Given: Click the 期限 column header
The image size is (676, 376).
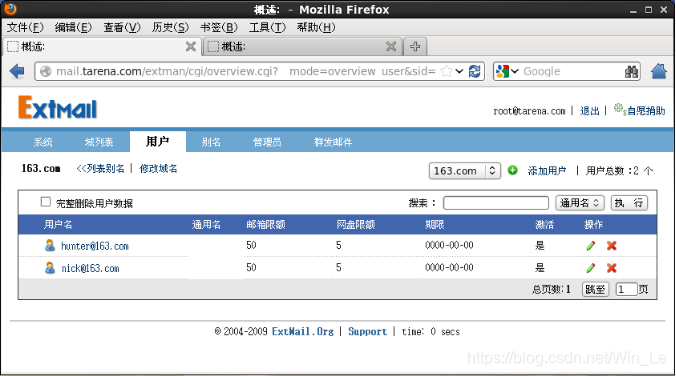Looking at the screenshot, I should click(x=435, y=224).
